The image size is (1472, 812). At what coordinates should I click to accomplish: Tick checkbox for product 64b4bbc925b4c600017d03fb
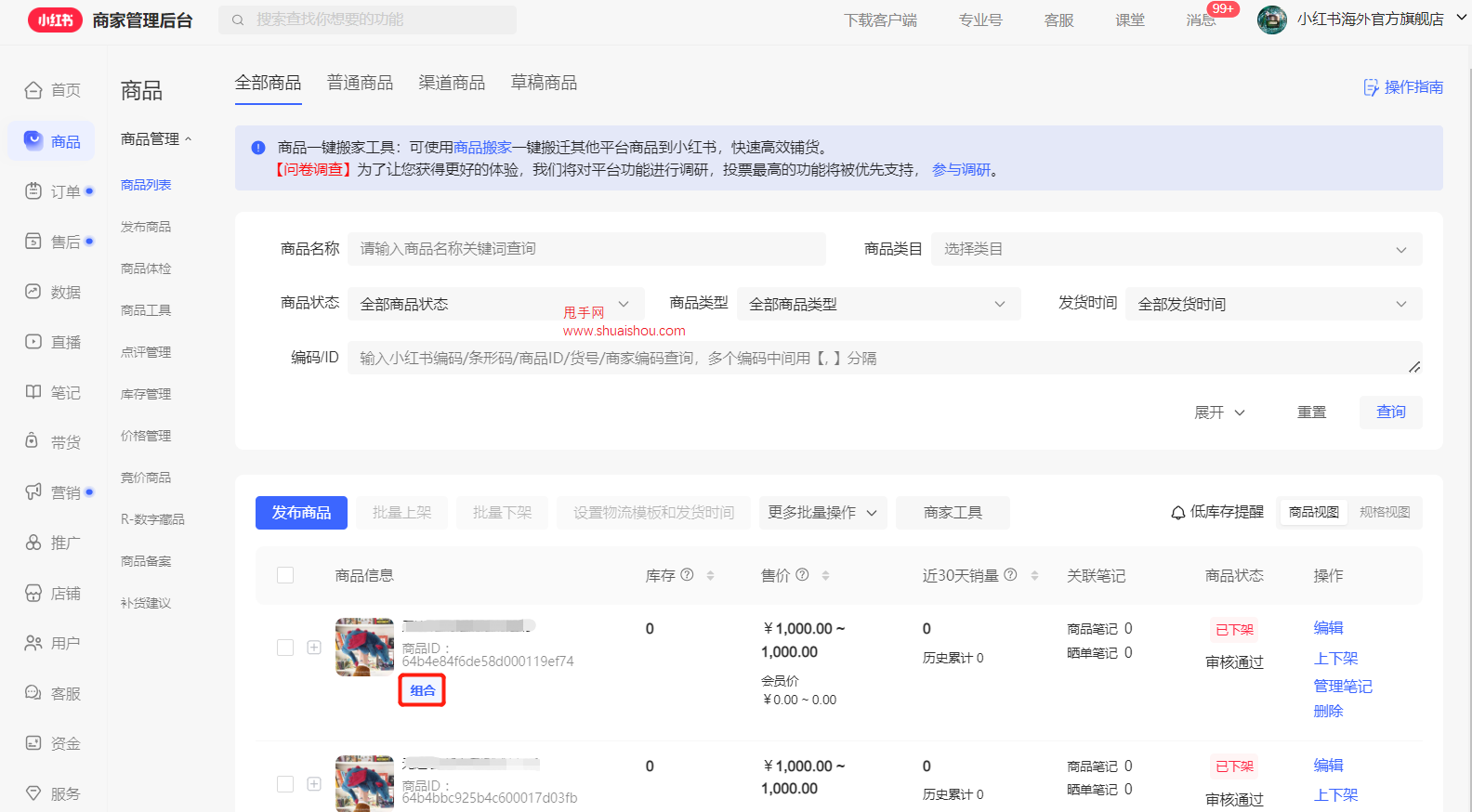pyautogui.click(x=285, y=784)
